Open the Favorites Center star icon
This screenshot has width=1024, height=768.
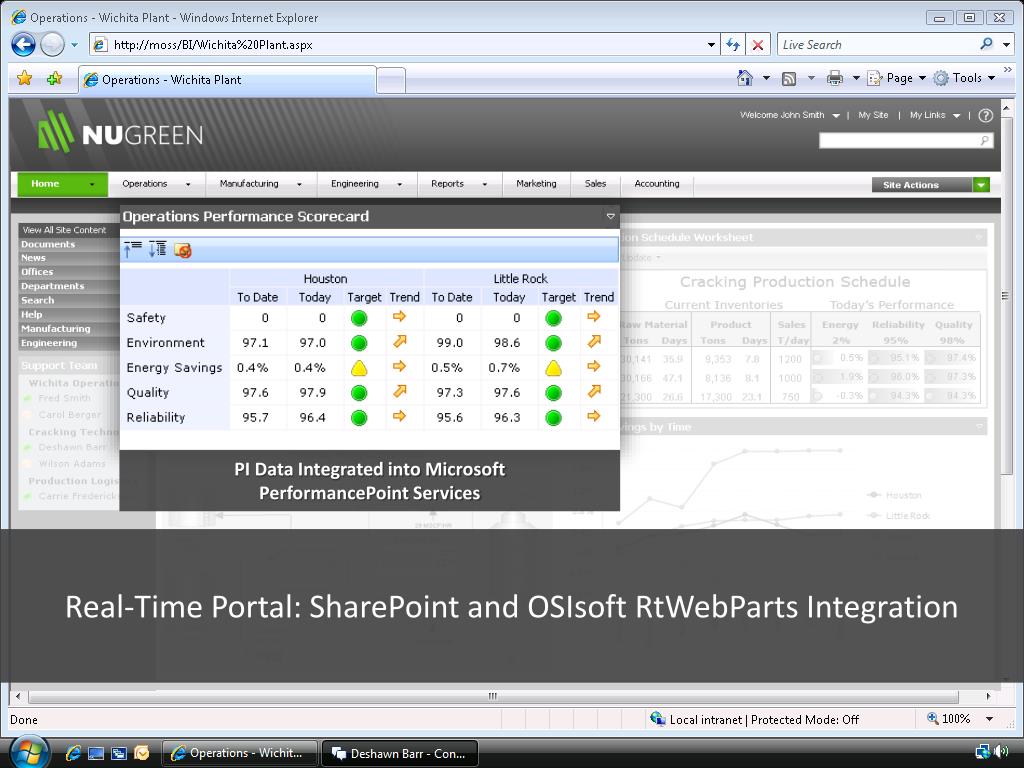point(25,78)
